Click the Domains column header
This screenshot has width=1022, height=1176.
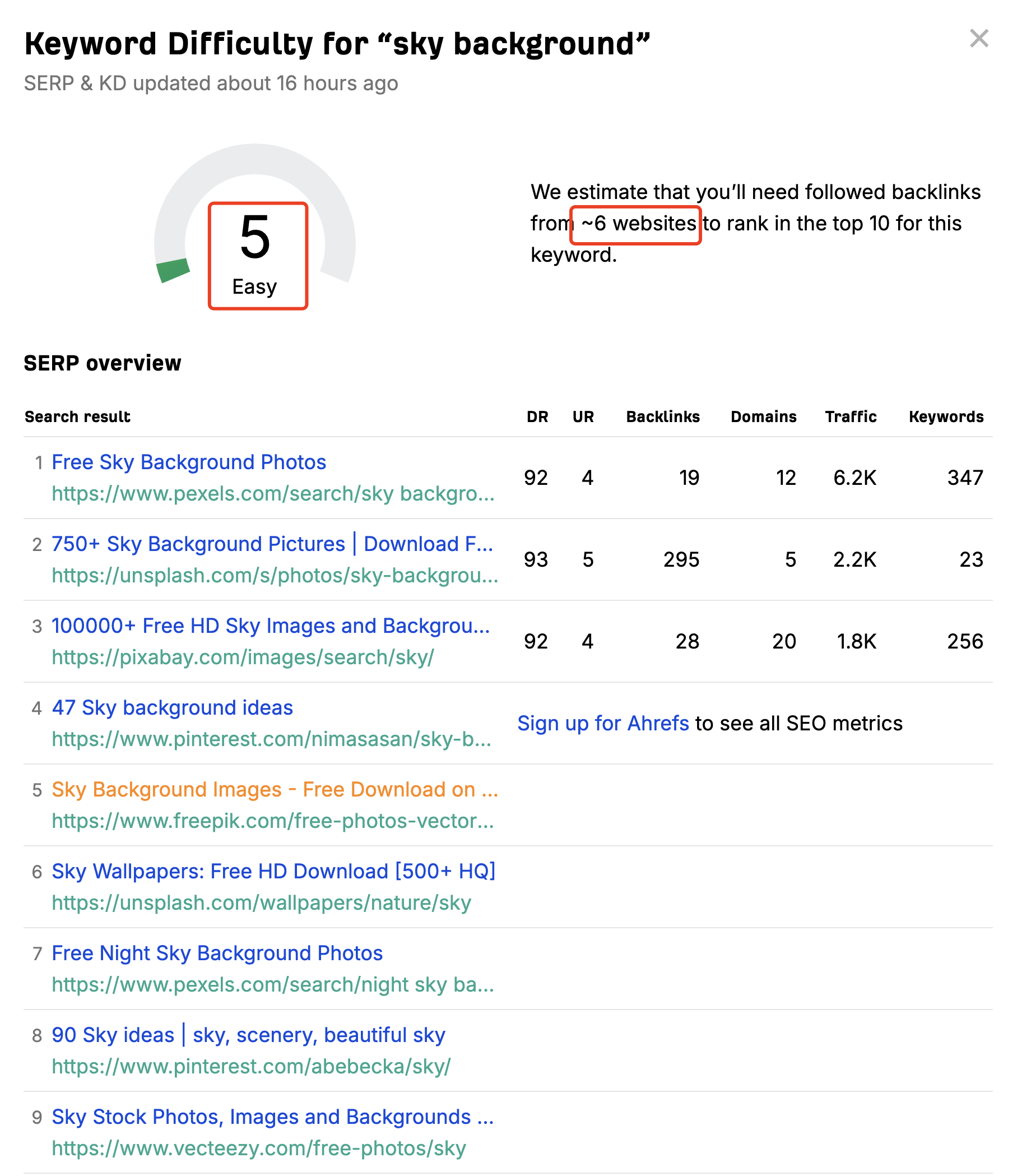764,416
